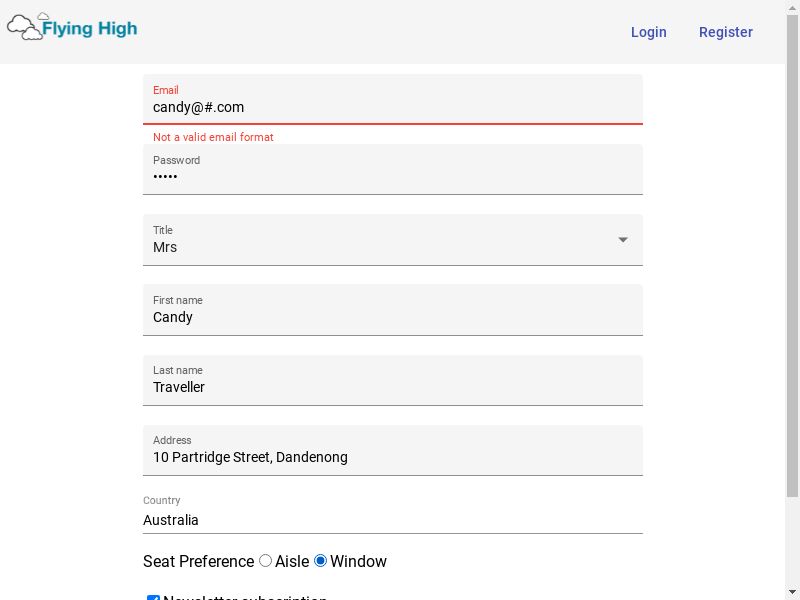Click the First name field with Candy
800x600 pixels.
(392, 317)
